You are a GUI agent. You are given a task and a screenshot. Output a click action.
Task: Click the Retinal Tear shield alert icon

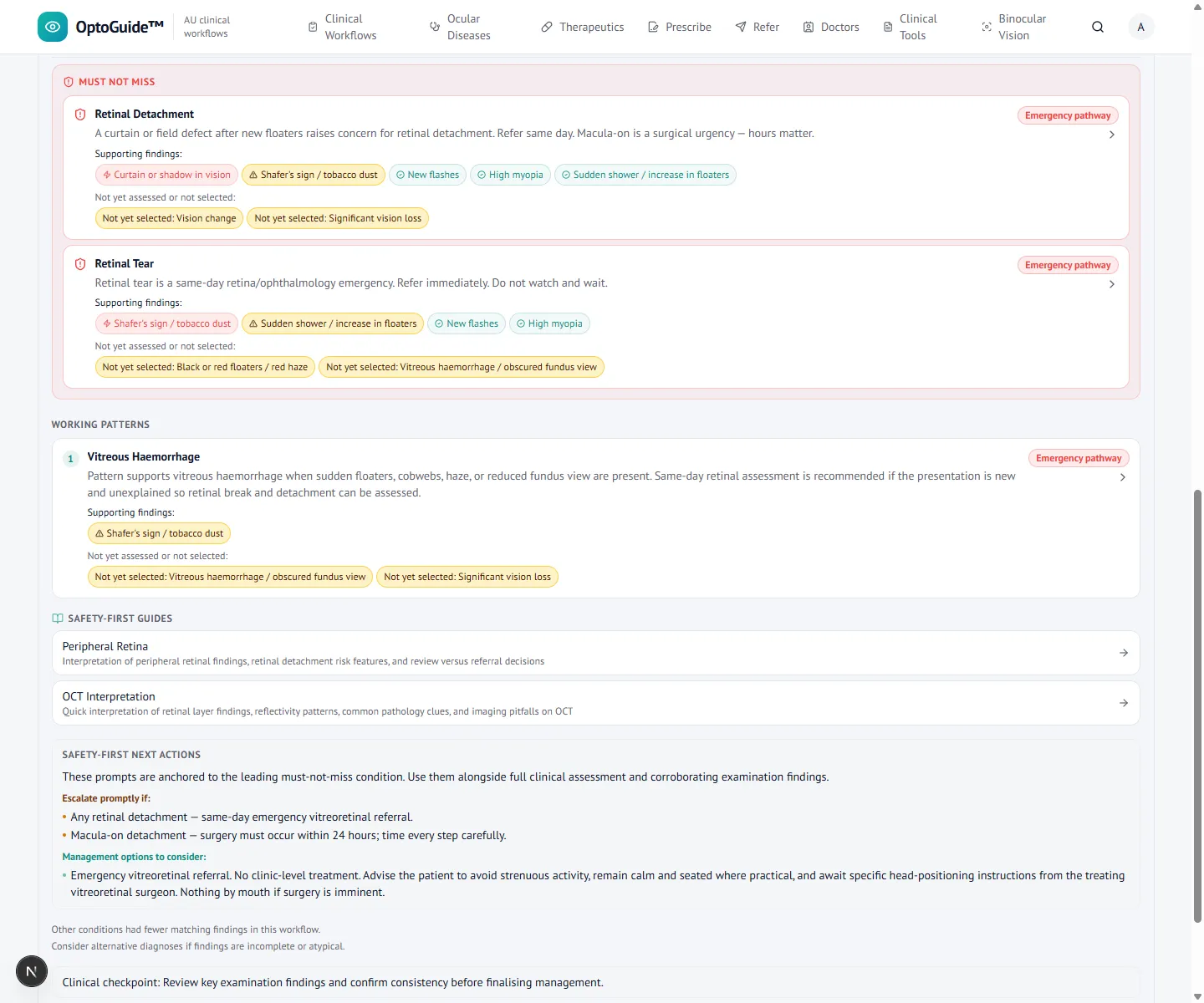(80, 264)
